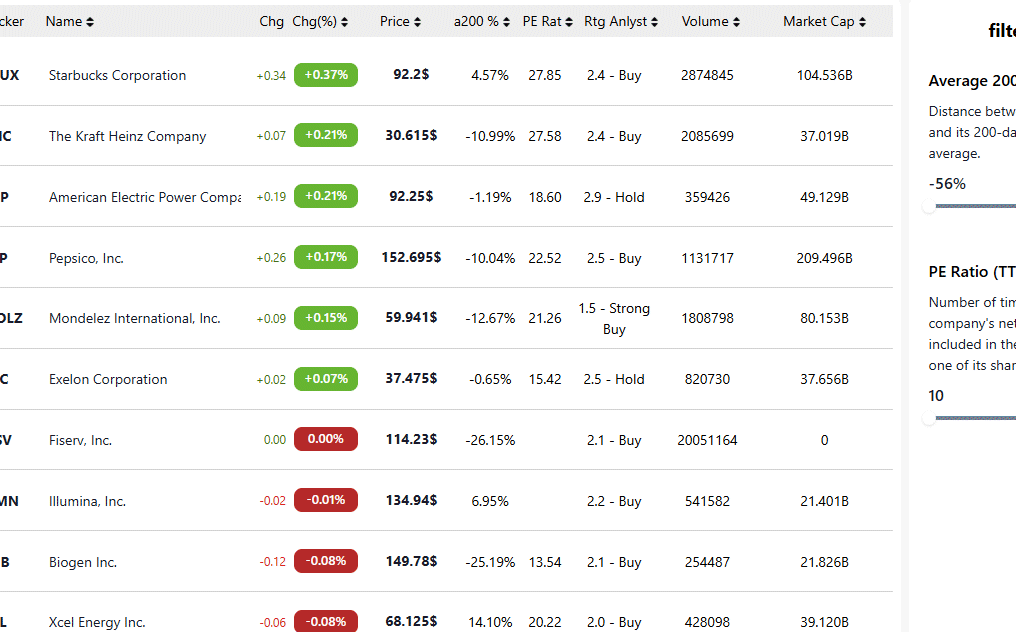
Task: Click Biogen -0.08% change badge
Action: [x=326, y=561]
